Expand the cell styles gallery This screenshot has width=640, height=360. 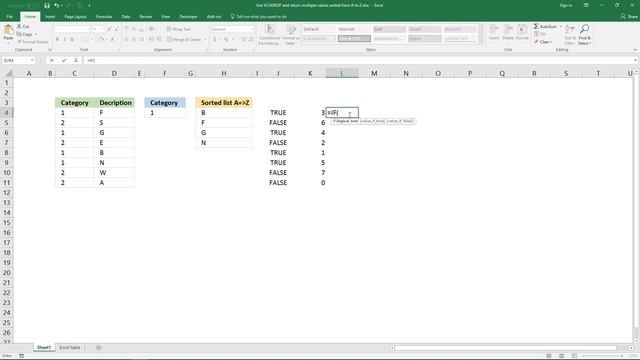click(x=481, y=42)
